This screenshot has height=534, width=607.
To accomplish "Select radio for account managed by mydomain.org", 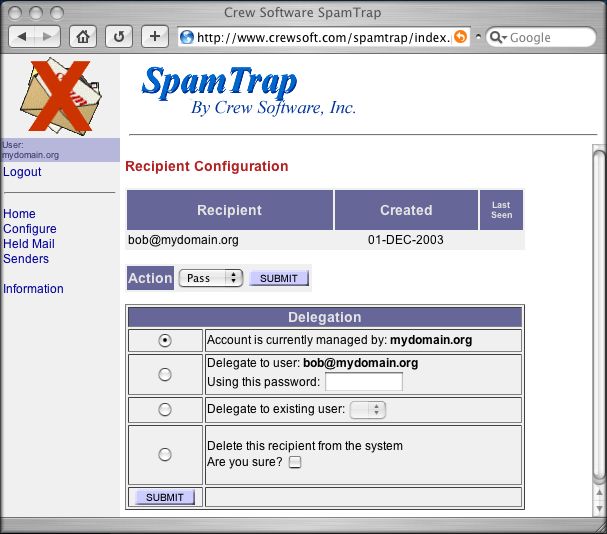I will [x=165, y=340].
